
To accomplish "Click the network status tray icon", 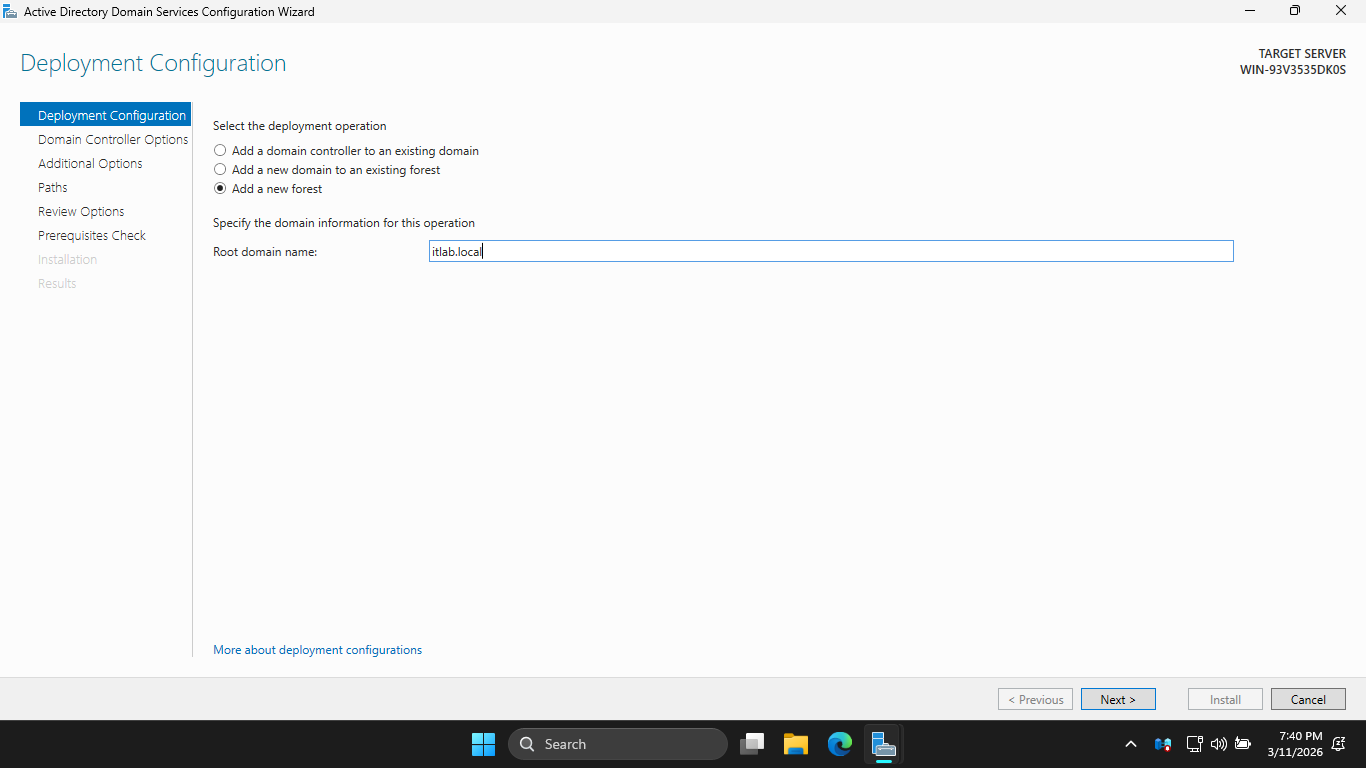I will (x=1194, y=744).
